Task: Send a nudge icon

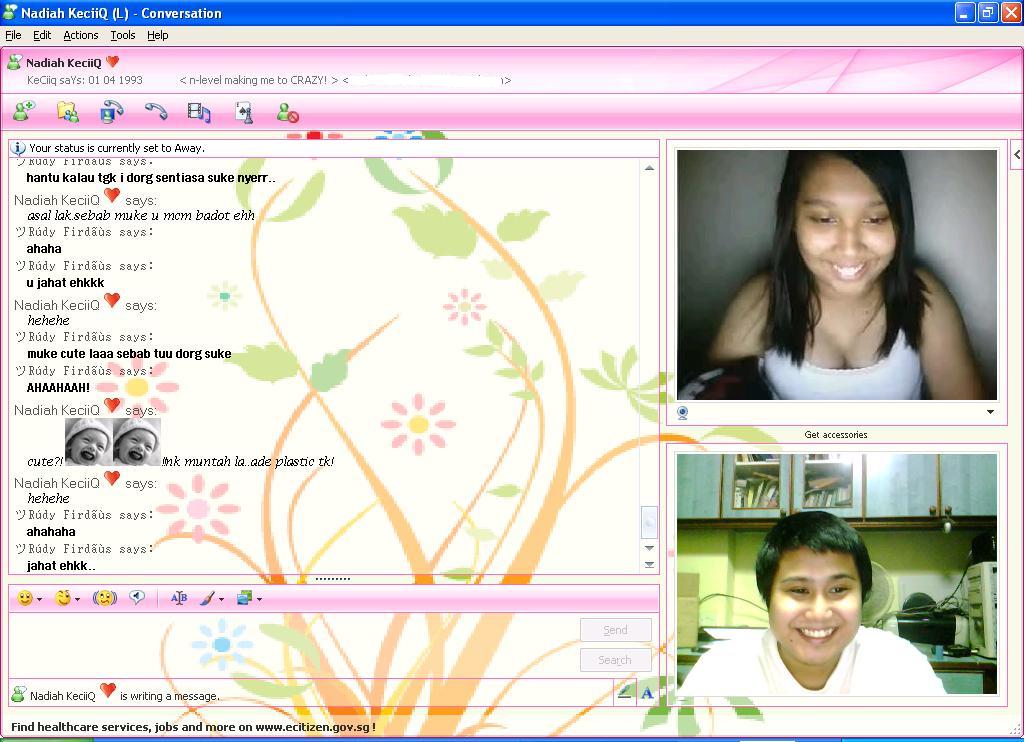Action: pyautogui.click(x=105, y=597)
